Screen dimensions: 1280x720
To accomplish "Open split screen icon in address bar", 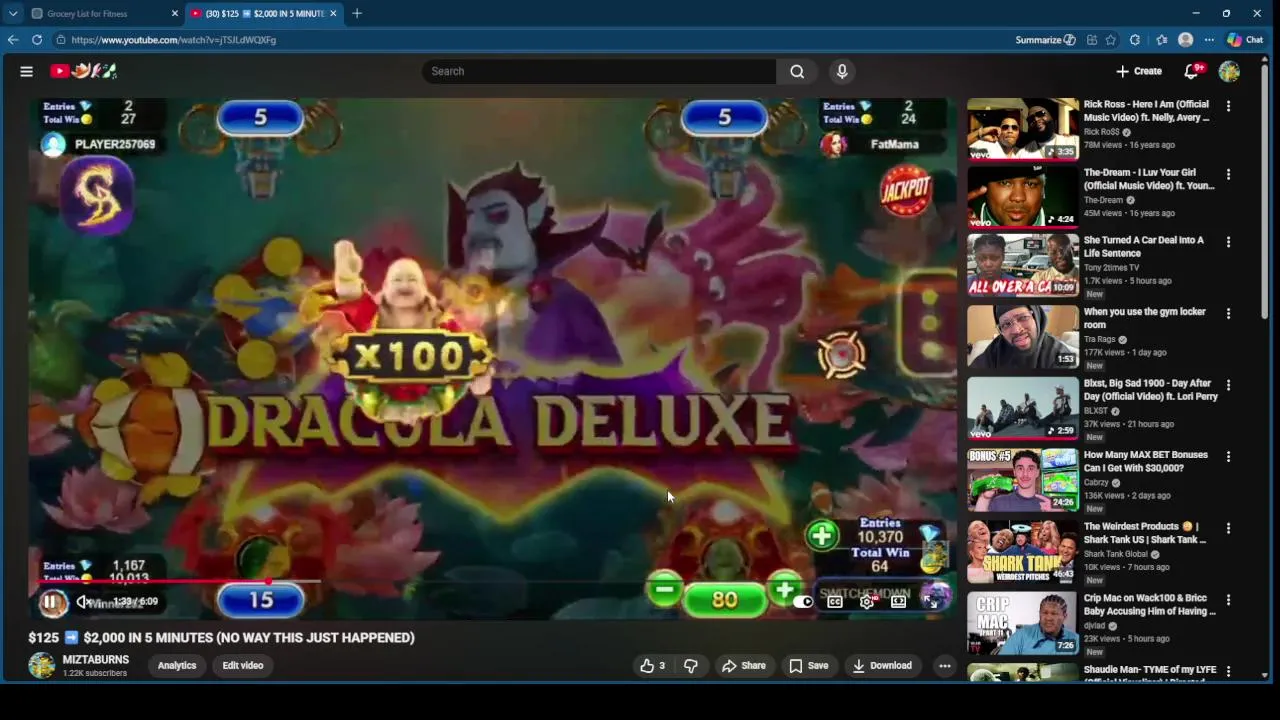I will tap(1092, 40).
